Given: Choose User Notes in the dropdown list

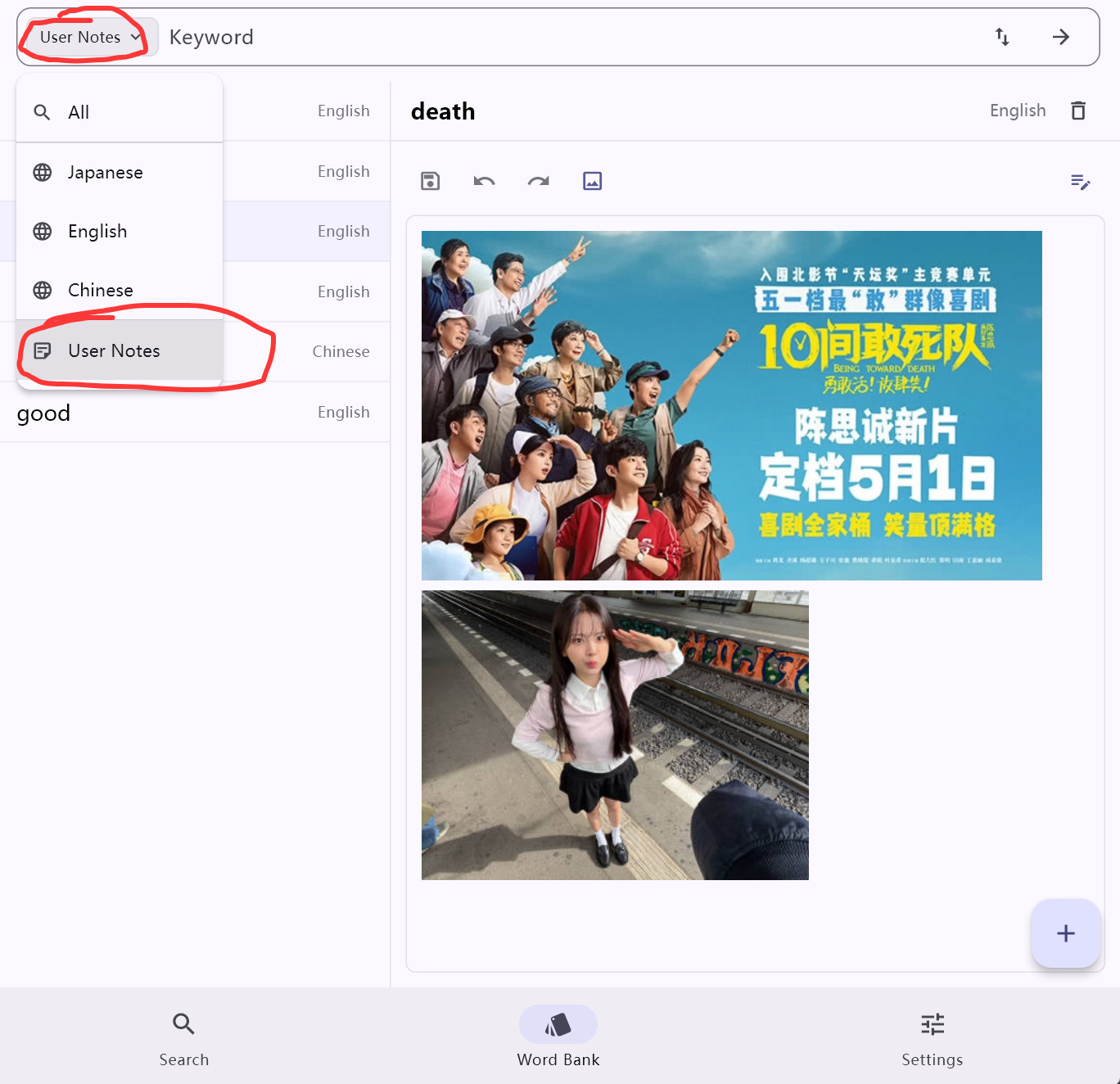Looking at the screenshot, I should tap(120, 350).
